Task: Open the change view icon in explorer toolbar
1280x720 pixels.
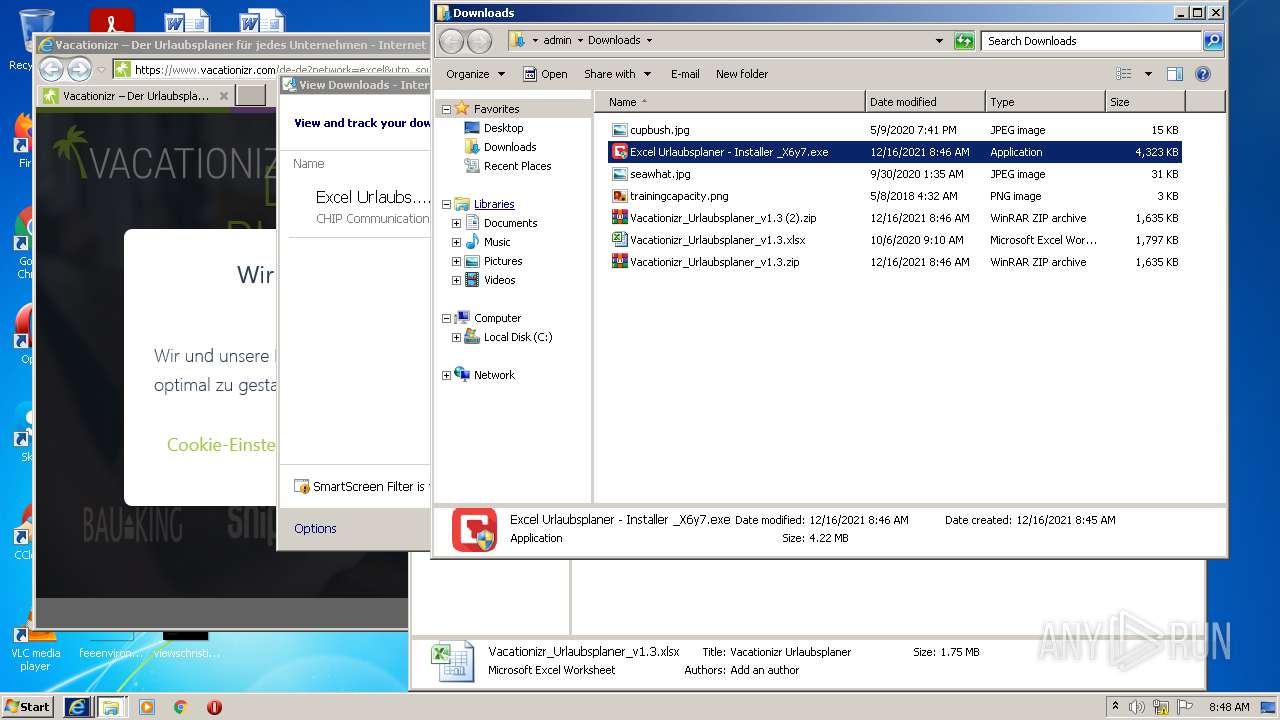Action: coord(1124,74)
